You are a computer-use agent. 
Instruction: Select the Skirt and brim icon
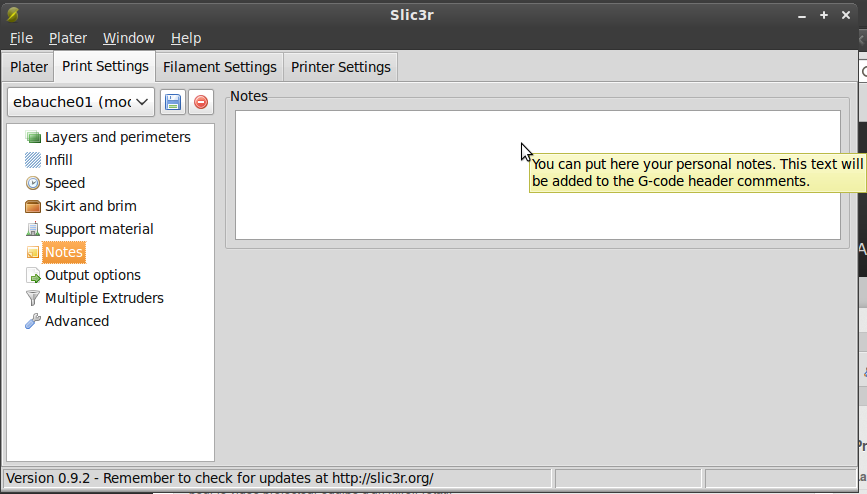(x=33, y=206)
